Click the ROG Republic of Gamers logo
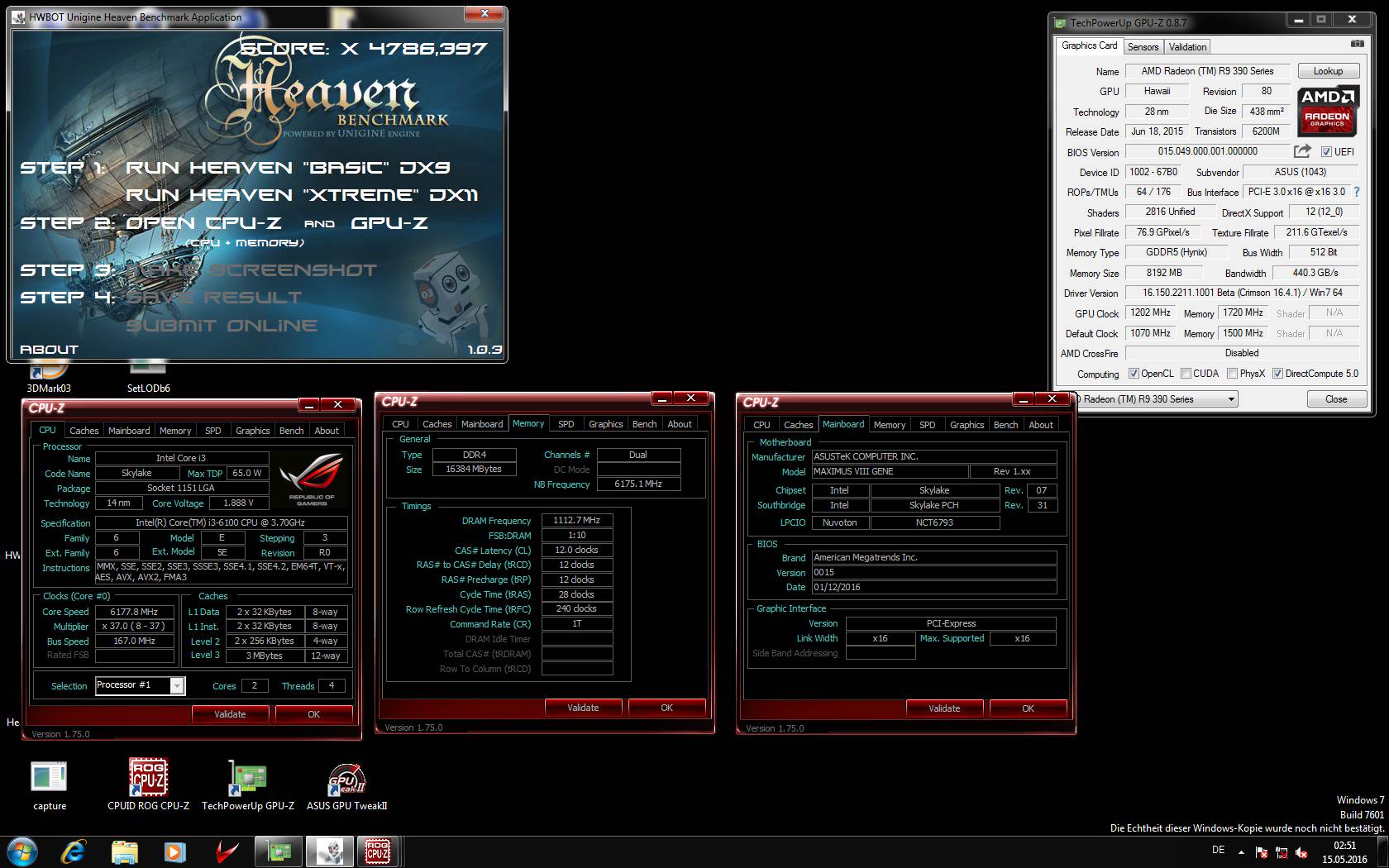The width and height of the screenshot is (1389, 868). (x=312, y=479)
